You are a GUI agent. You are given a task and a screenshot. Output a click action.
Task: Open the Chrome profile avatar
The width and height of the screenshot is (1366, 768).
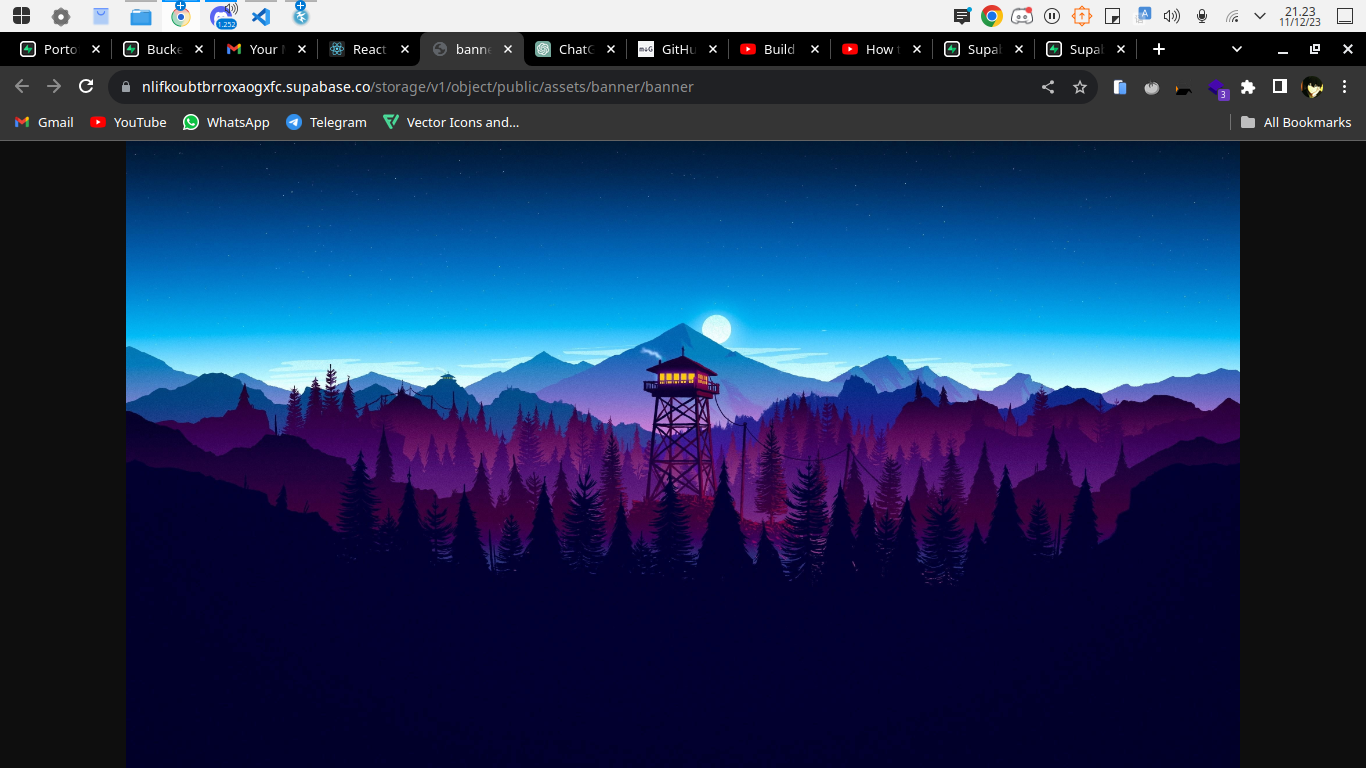[1312, 87]
